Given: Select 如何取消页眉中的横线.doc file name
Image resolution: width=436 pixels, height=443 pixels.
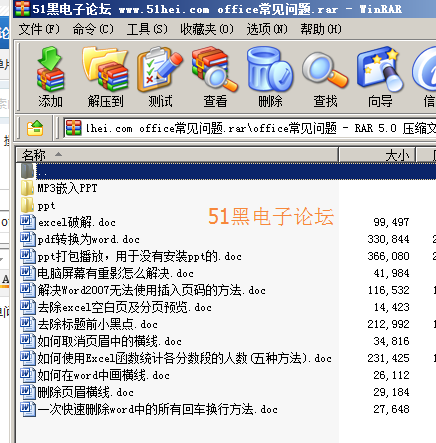Looking at the screenshot, I should (x=109, y=341).
